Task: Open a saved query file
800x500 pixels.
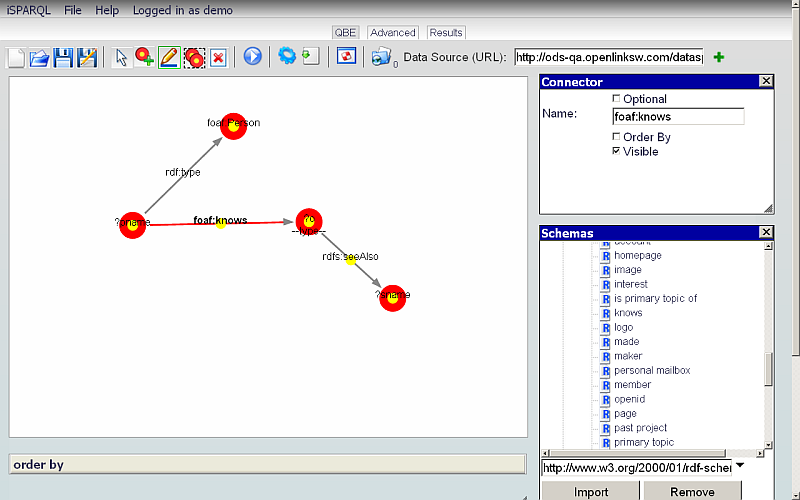Action: coord(39,57)
